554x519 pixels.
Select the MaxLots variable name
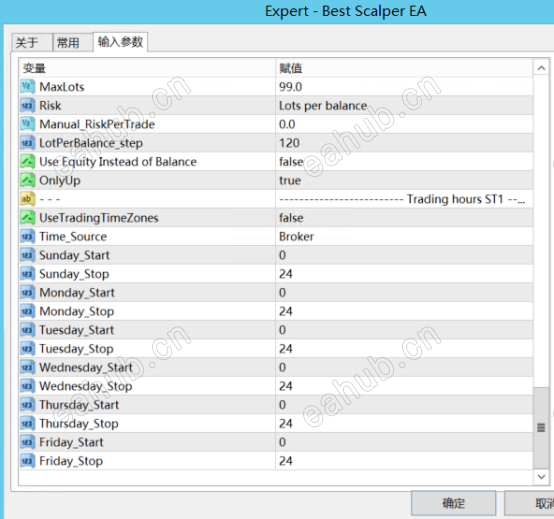(62, 87)
